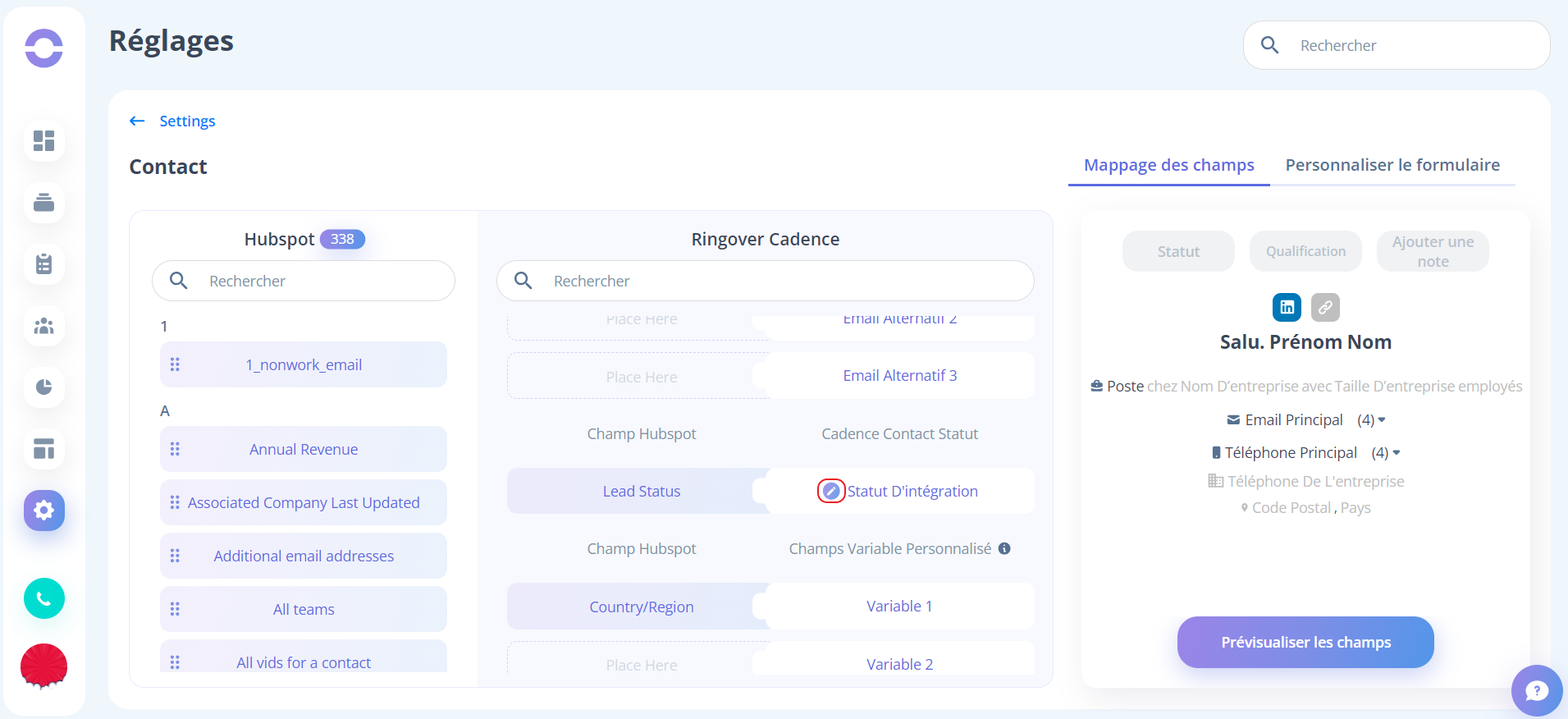Switch to Mappage des champs tab
This screenshot has height=719, width=1568.
click(1169, 165)
